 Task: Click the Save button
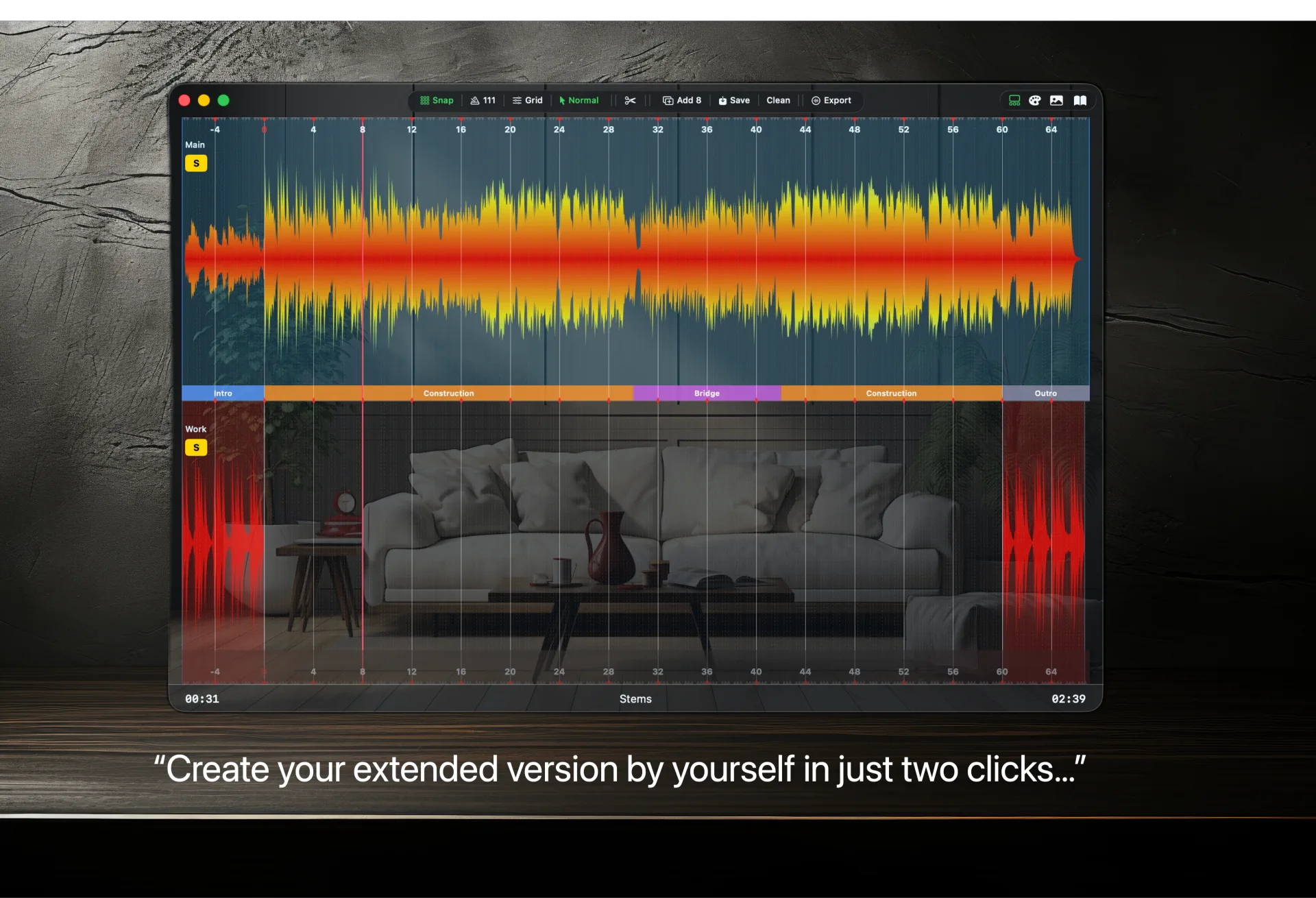click(x=733, y=100)
